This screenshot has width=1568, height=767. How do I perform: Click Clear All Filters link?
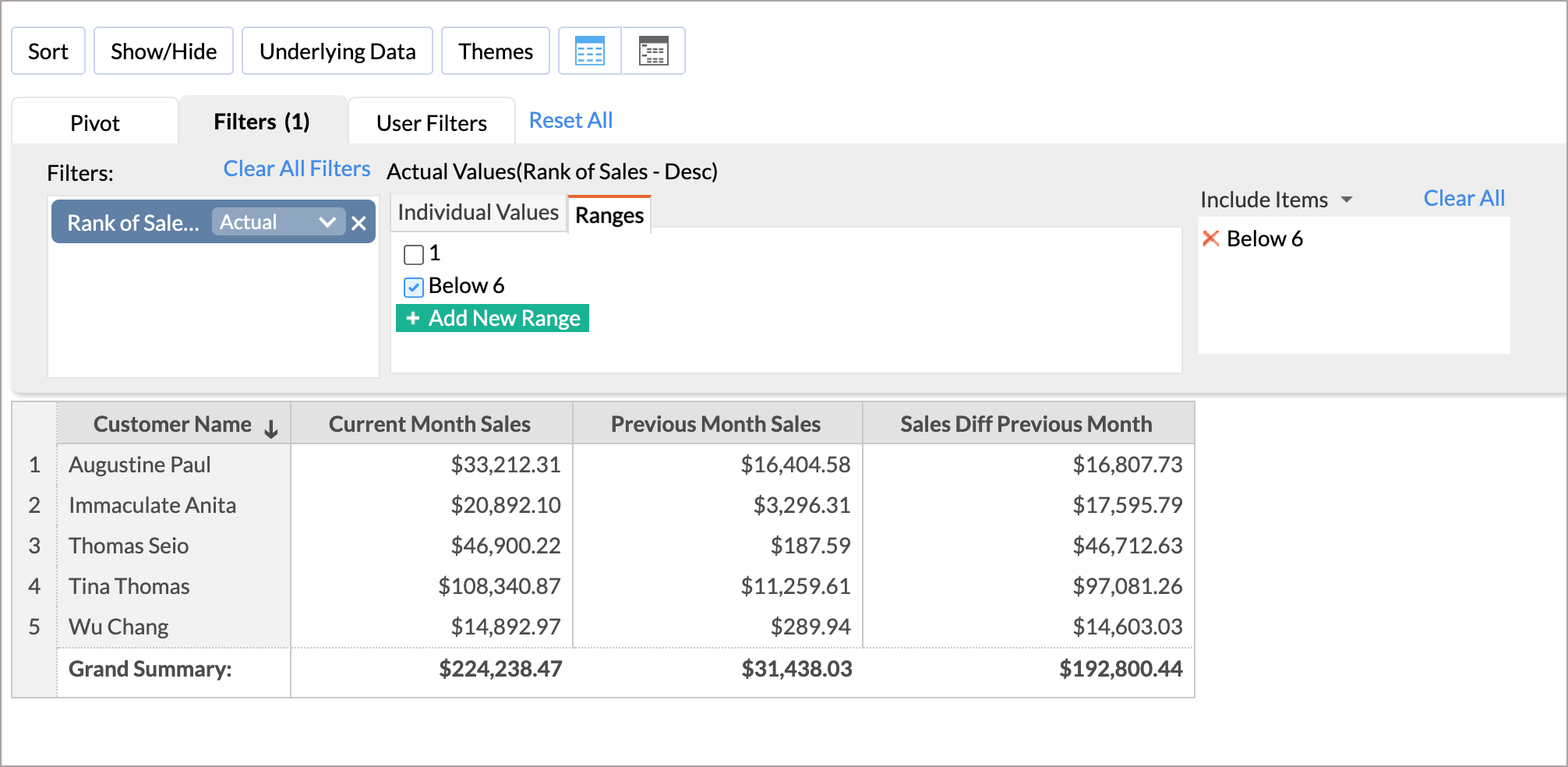point(297,169)
